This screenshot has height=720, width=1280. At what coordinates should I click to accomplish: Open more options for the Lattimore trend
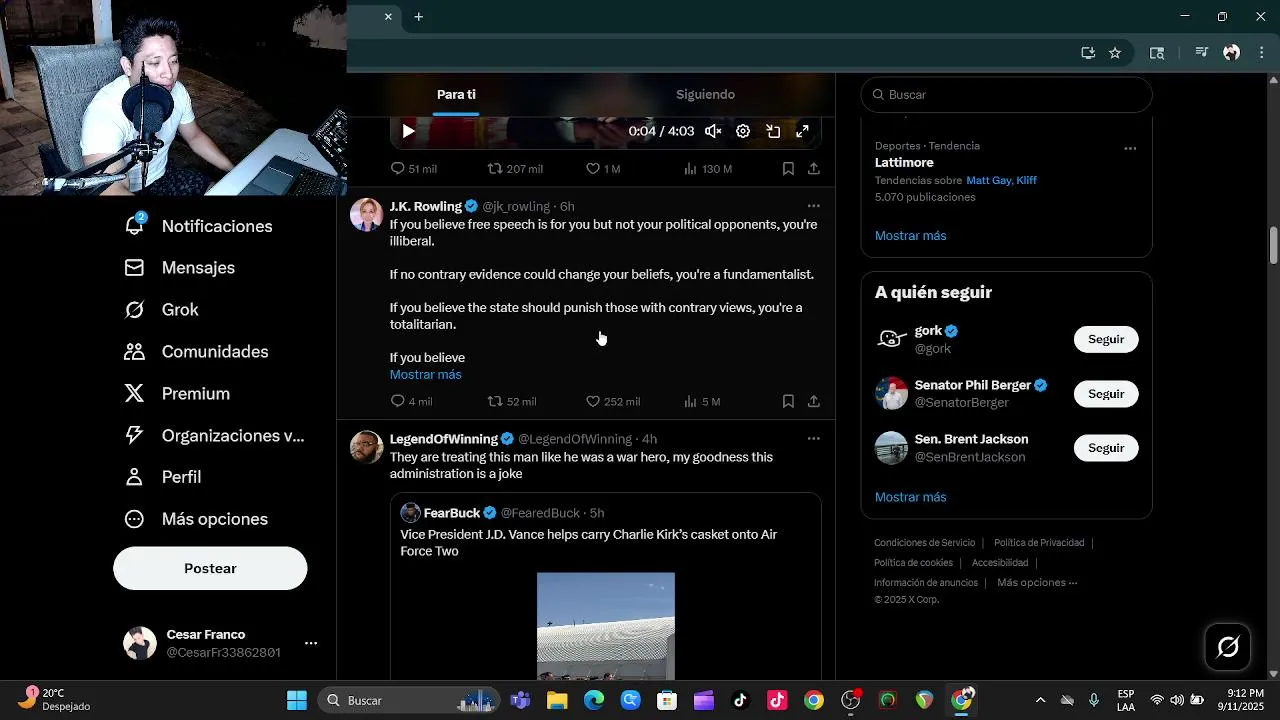click(x=1130, y=148)
